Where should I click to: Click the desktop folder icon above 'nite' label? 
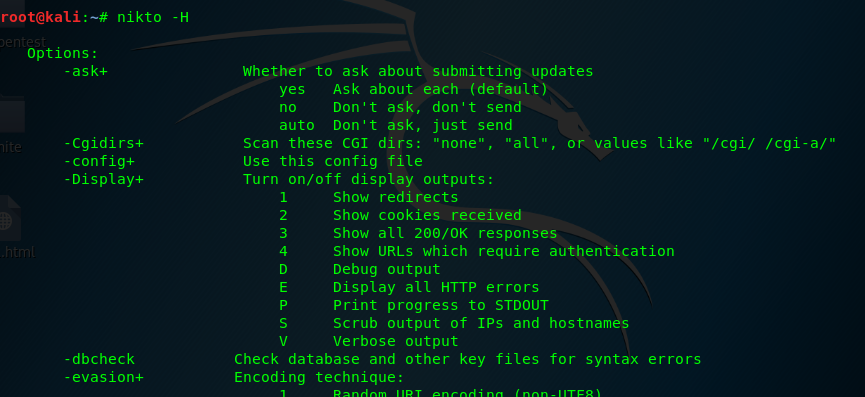pos(12,114)
